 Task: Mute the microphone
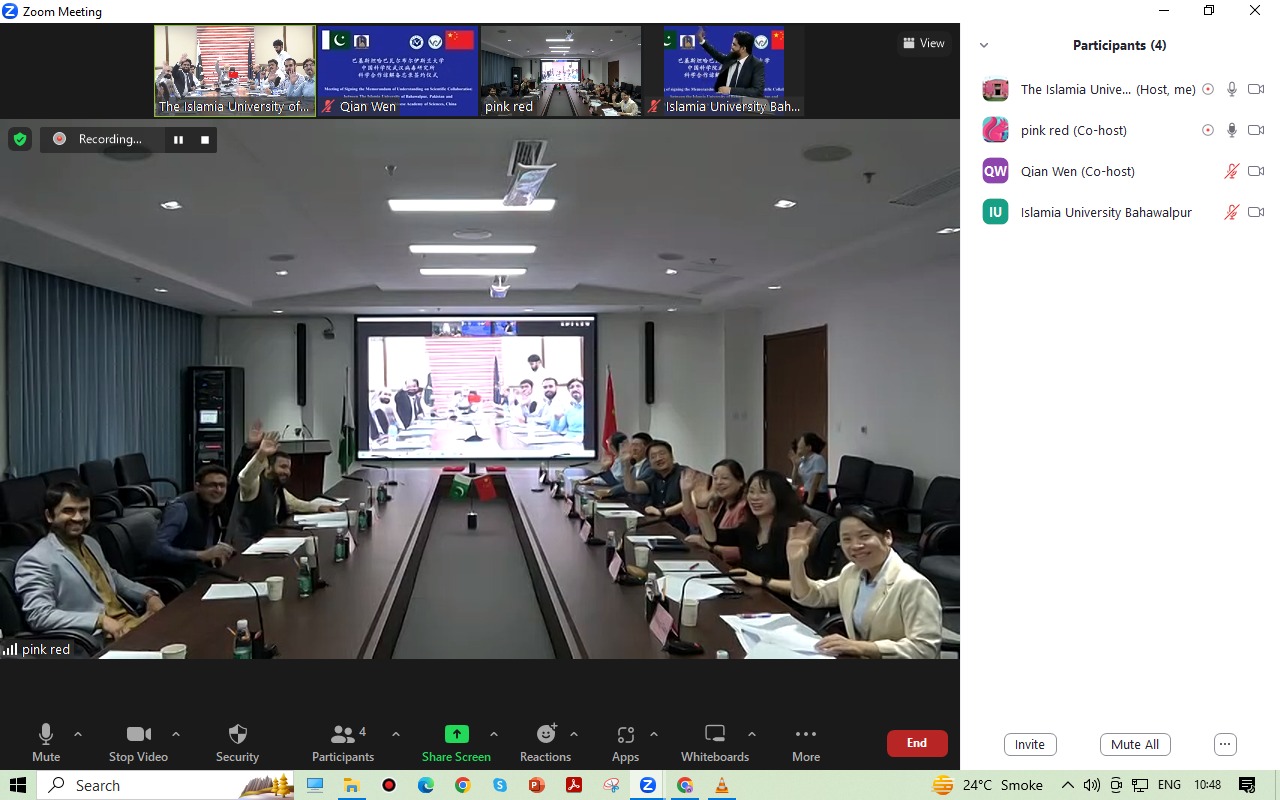(x=46, y=742)
